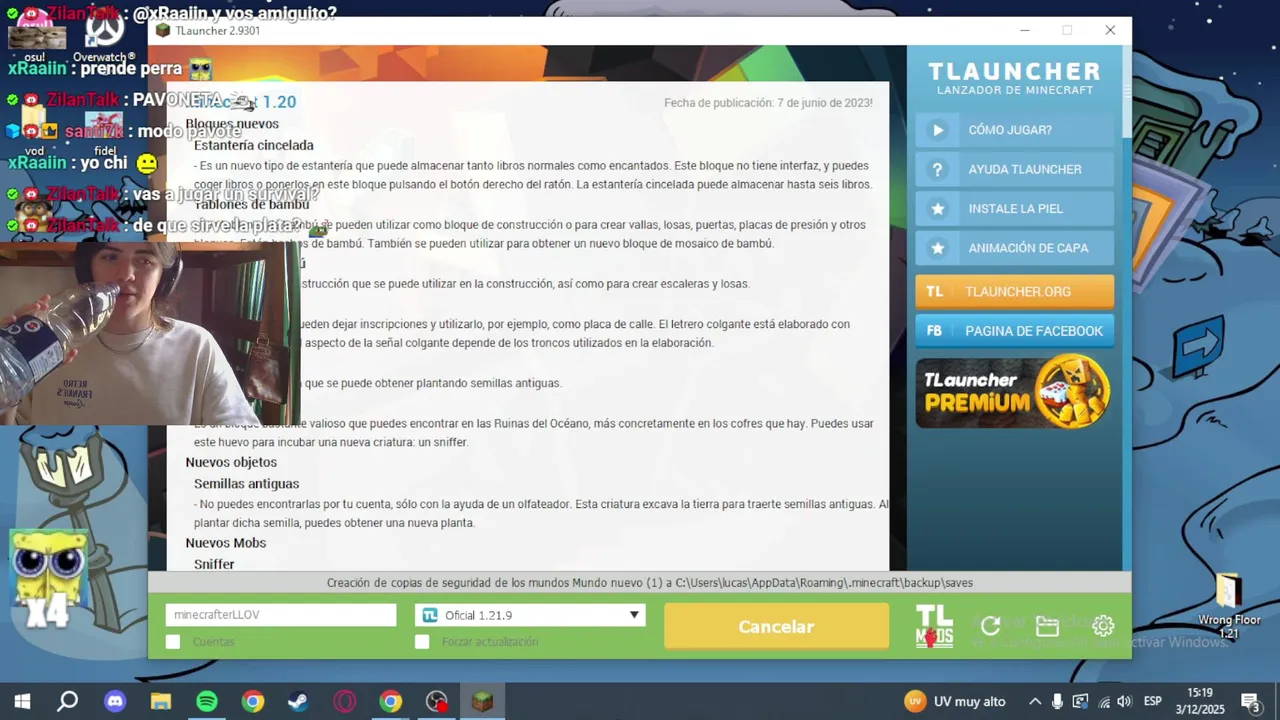This screenshot has width=1280, height=720.
Task: Click the clock showing 15:19
Action: click(x=1201, y=693)
